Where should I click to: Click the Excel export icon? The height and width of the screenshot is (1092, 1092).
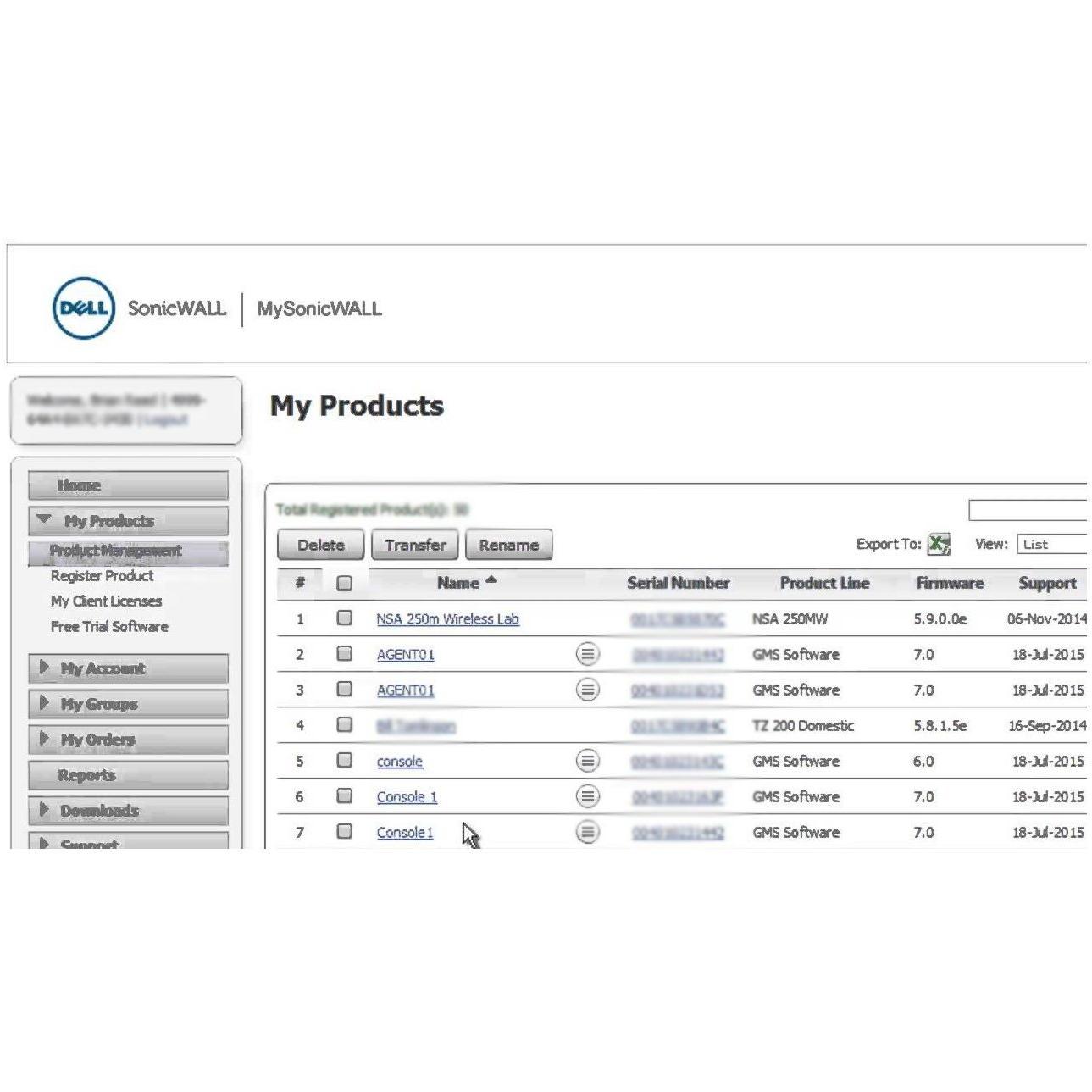pos(939,544)
